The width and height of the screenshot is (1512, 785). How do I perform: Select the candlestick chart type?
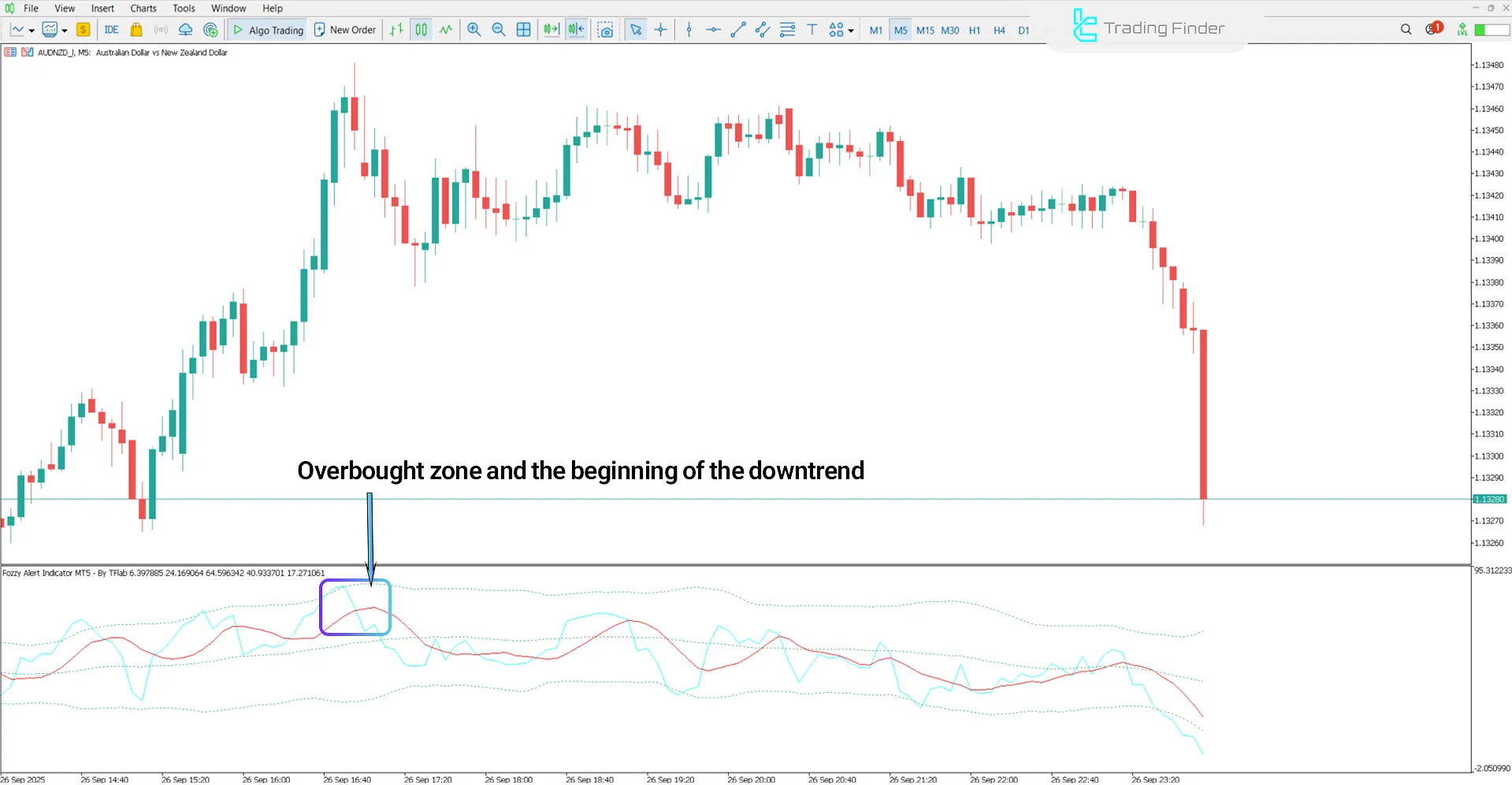pyautogui.click(x=421, y=29)
